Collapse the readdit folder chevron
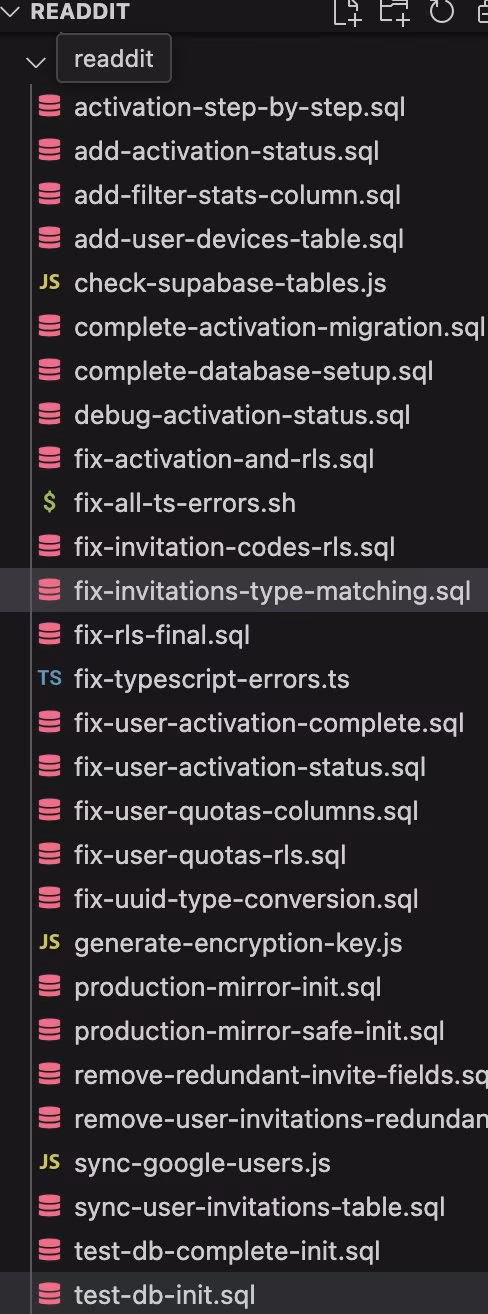The width and height of the screenshot is (488, 1314). [37, 61]
